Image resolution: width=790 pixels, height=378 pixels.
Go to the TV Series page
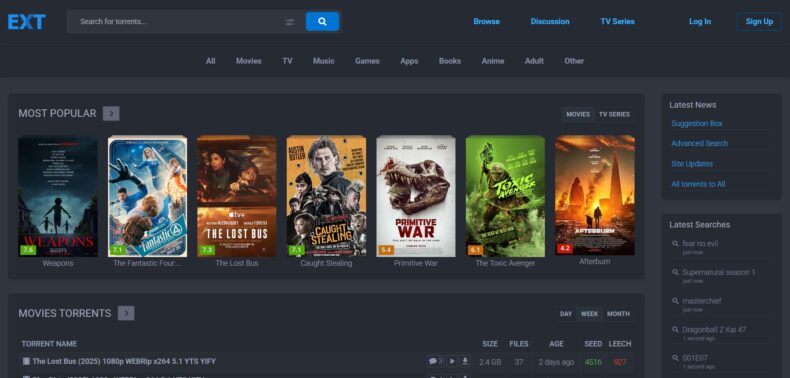tap(617, 21)
